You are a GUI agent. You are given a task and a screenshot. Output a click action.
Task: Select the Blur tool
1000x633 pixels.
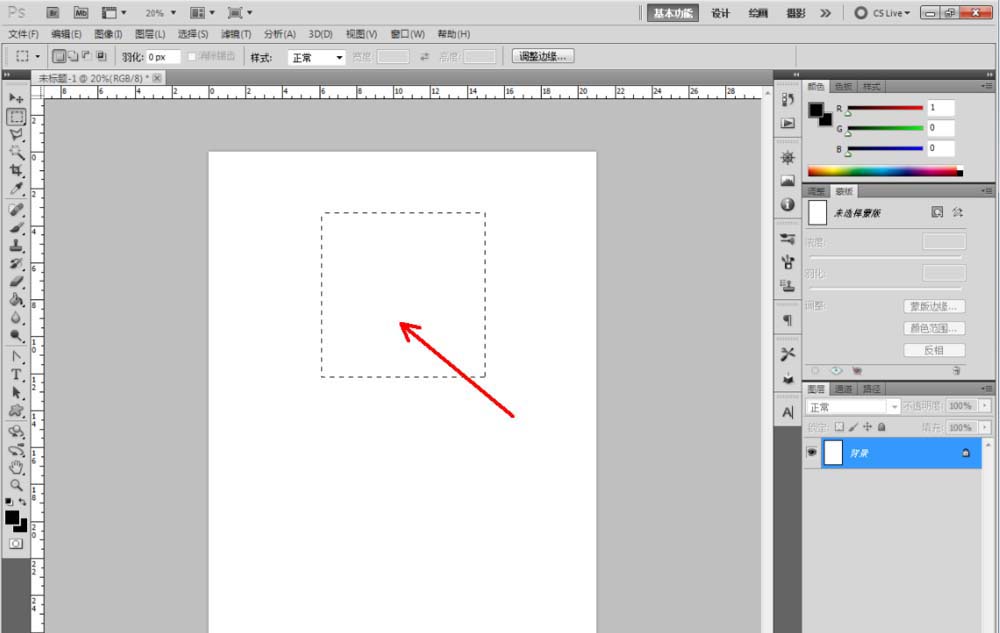[x=16, y=317]
